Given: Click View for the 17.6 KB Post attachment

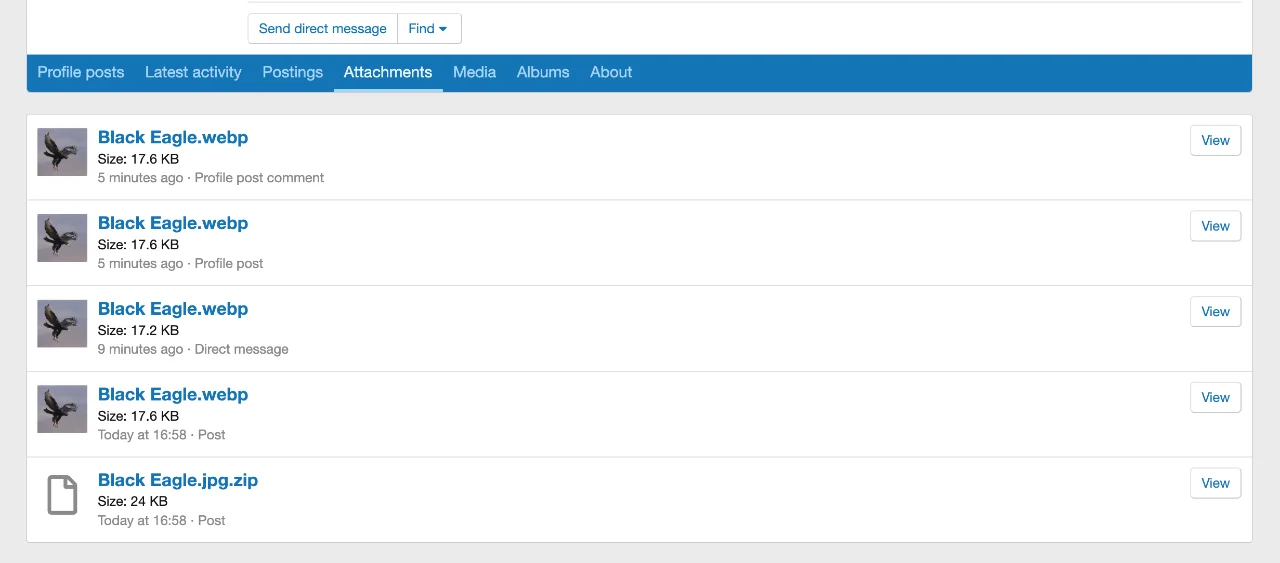Looking at the screenshot, I should click(x=1215, y=397).
